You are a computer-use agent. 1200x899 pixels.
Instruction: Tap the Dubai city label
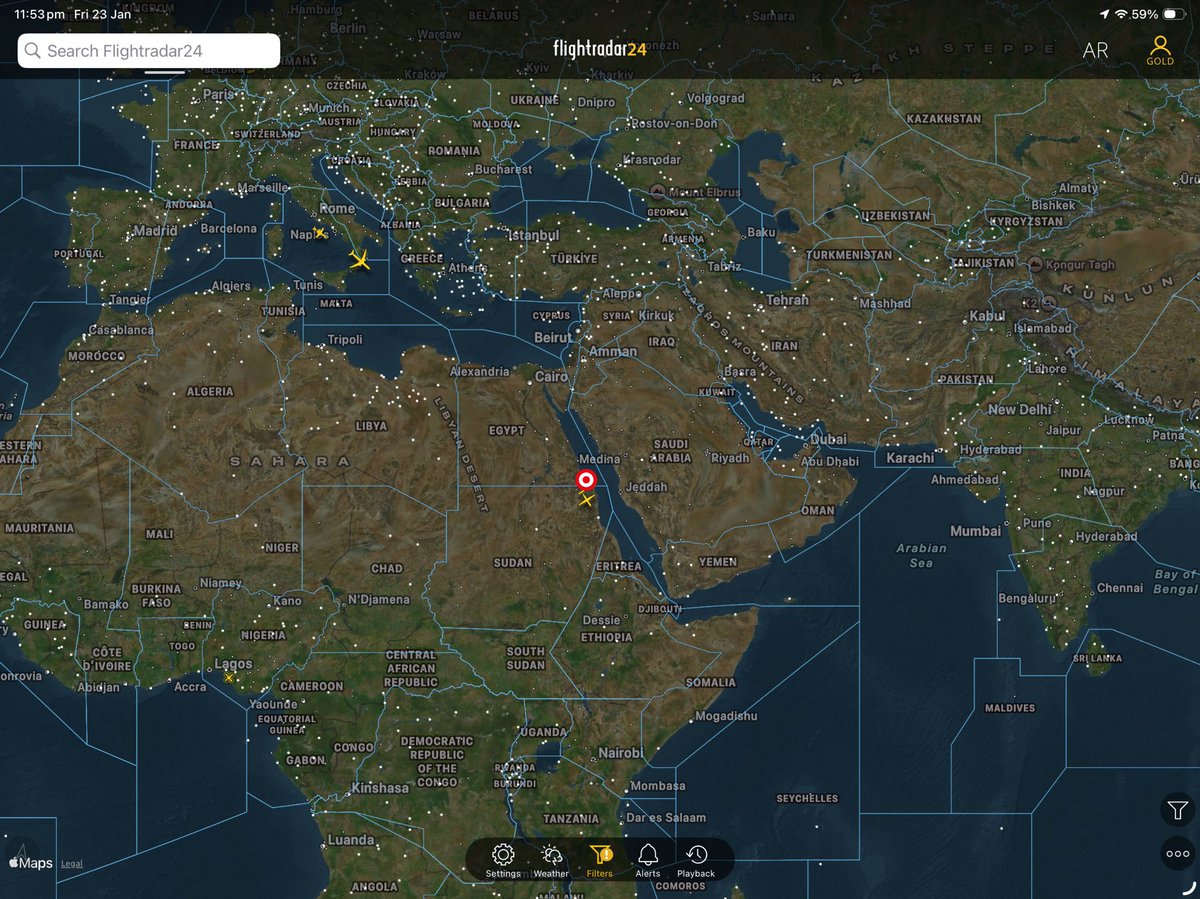[x=829, y=439]
